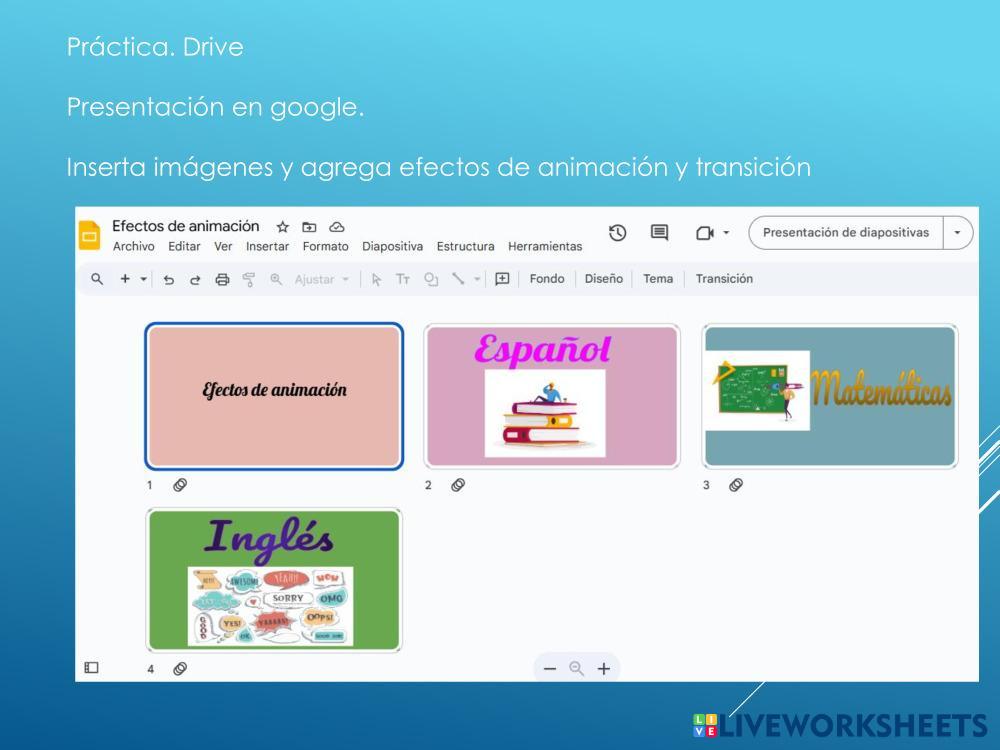
Task: Click the zoom in plus button
Action: [604, 669]
